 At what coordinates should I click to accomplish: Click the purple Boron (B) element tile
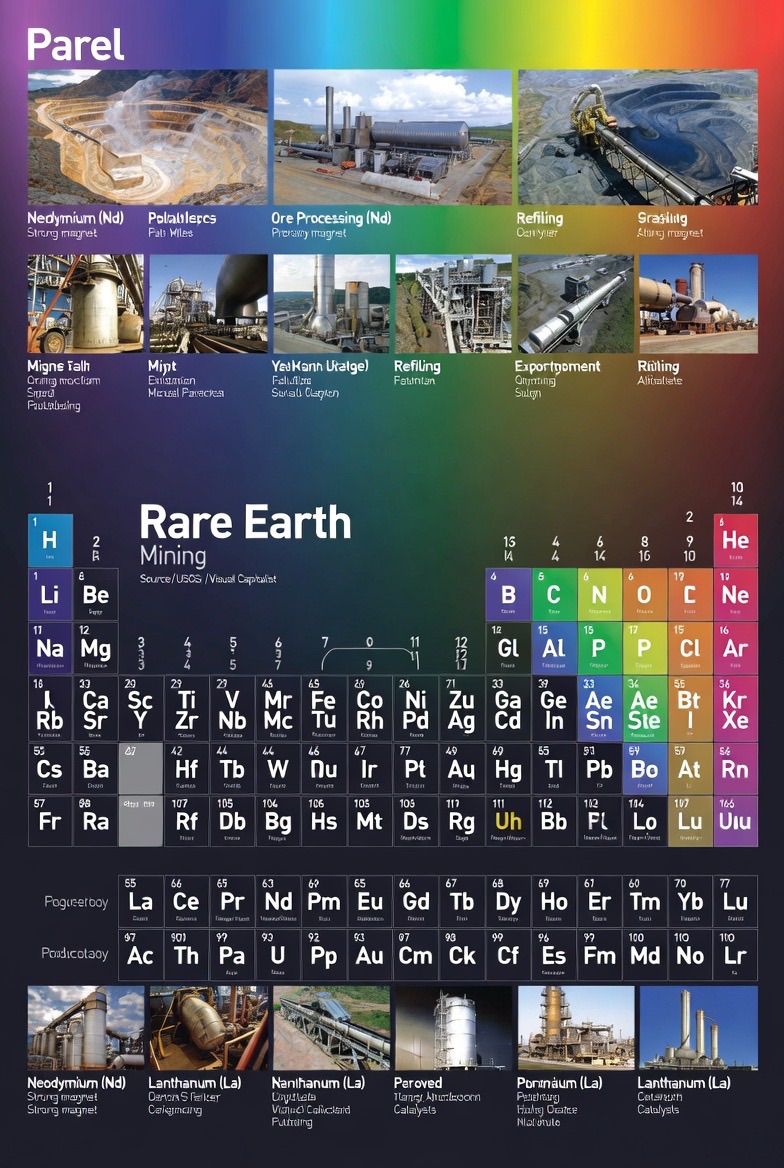click(x=508, y=594)
